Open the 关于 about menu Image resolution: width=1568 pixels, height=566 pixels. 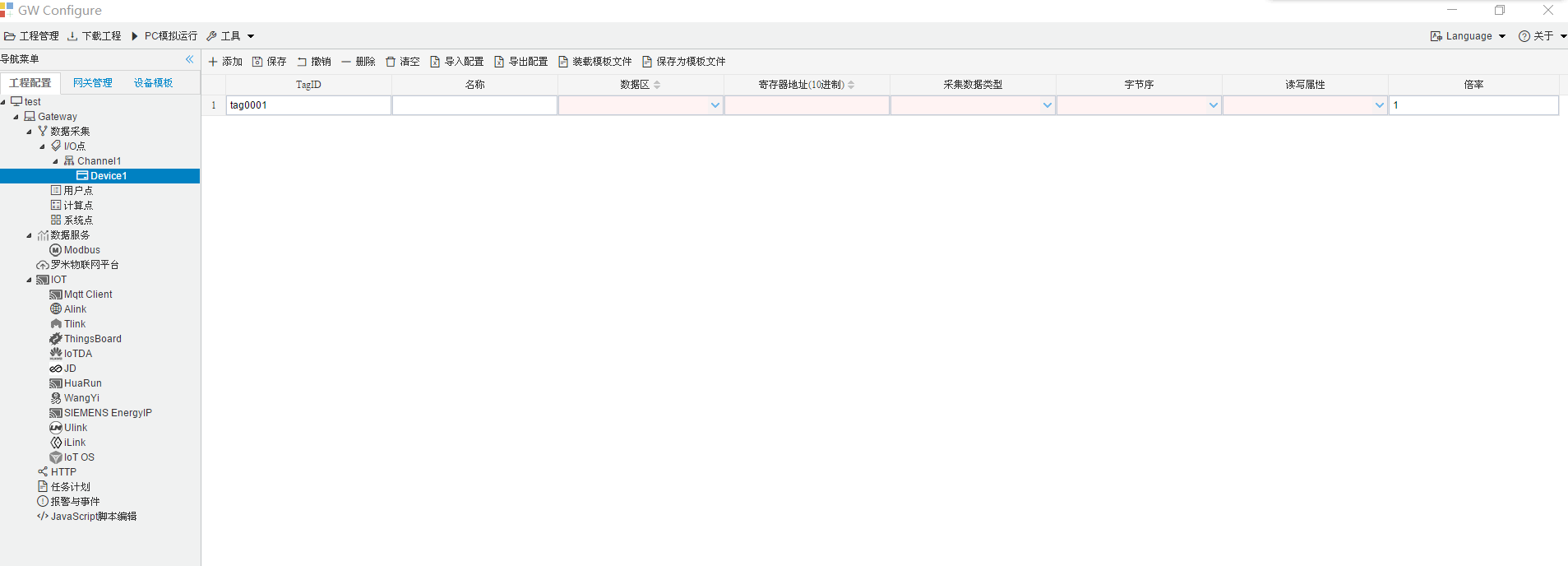pos(1542,36)
